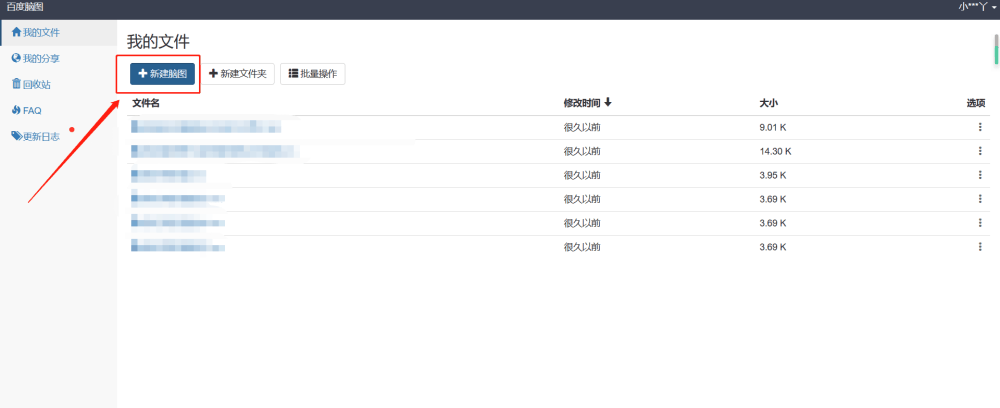Image resolution: width=1000 pixels, height=408 pixels.
Task: Open the Recycle Bin (回收站)
Action: click(34, 85)
